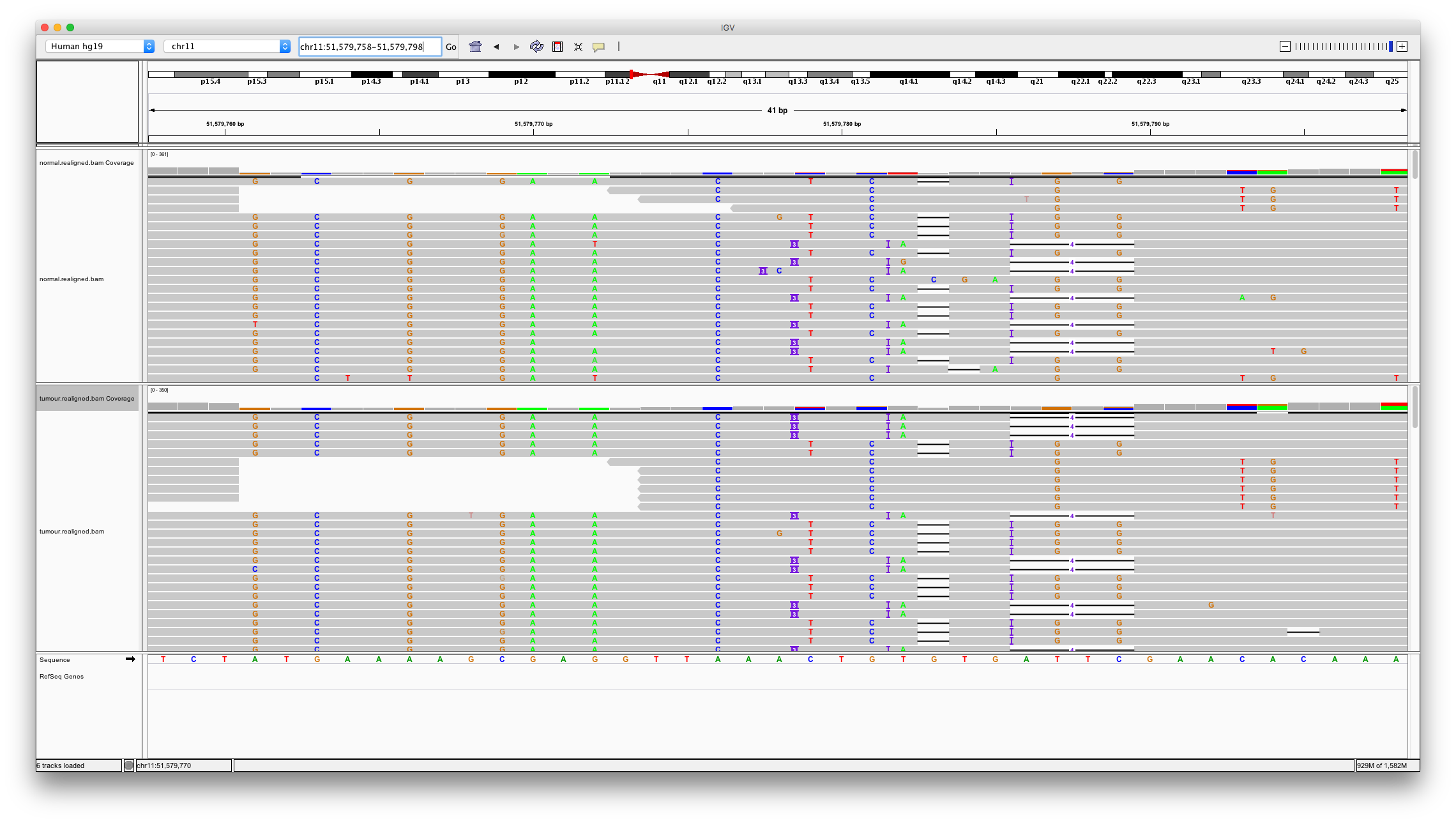Open the genome dropdown showing Human hg19
The image size is (1456, 823).
pyautogui.click(x=99, y=46)
